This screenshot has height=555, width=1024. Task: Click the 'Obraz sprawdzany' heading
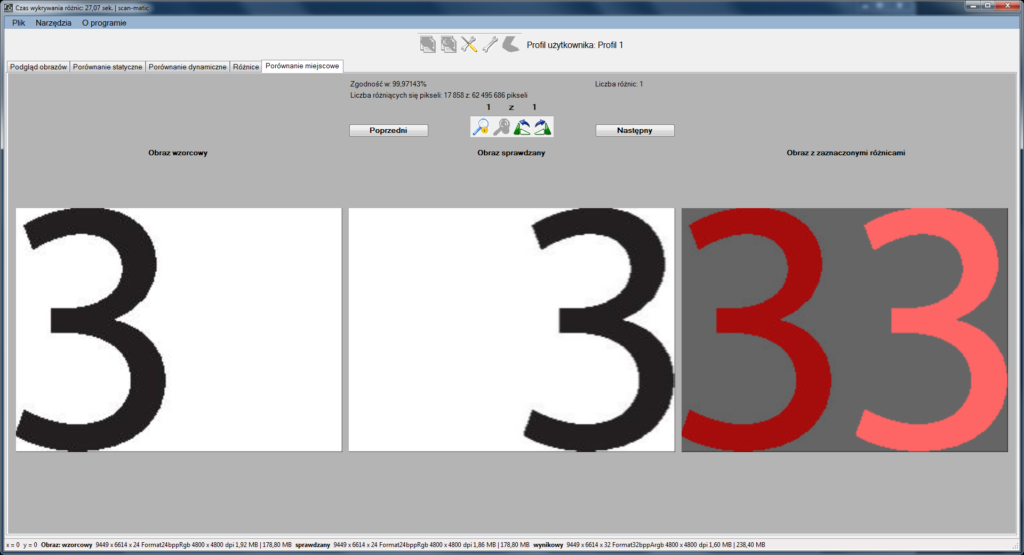click(511, 153)
